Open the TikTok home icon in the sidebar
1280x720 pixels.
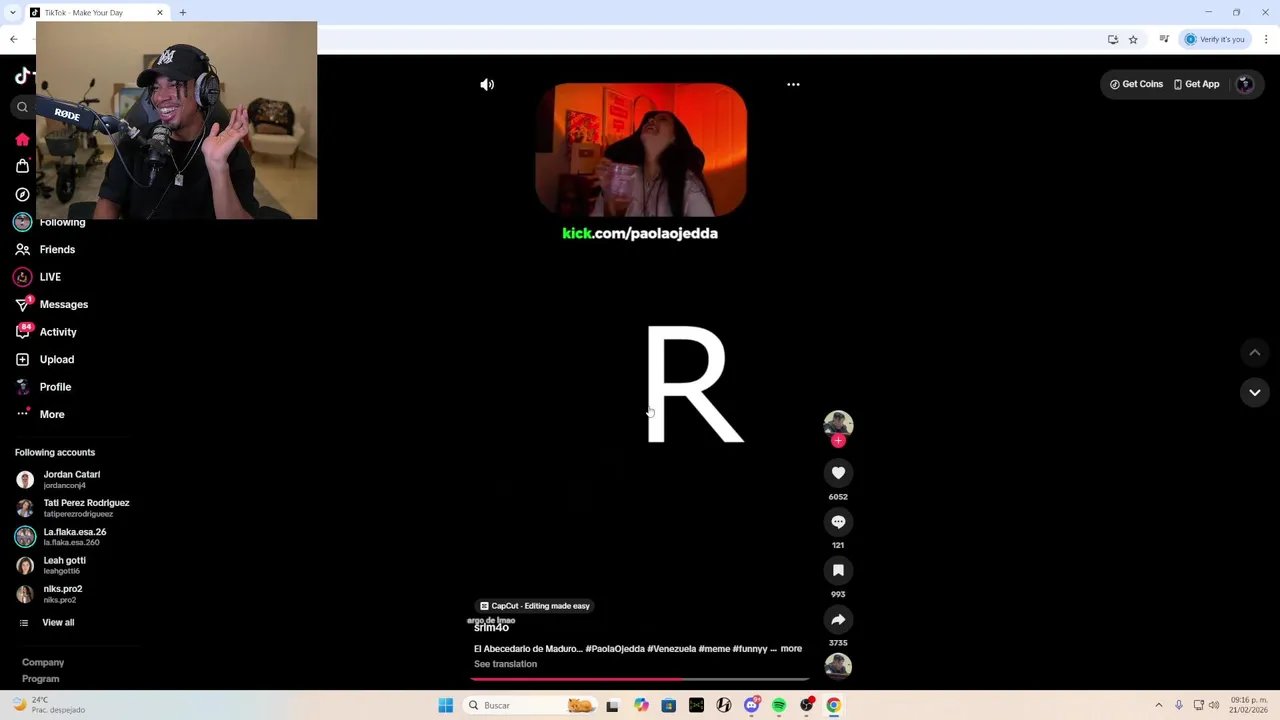pyautogui.click(x=22, y=139)
